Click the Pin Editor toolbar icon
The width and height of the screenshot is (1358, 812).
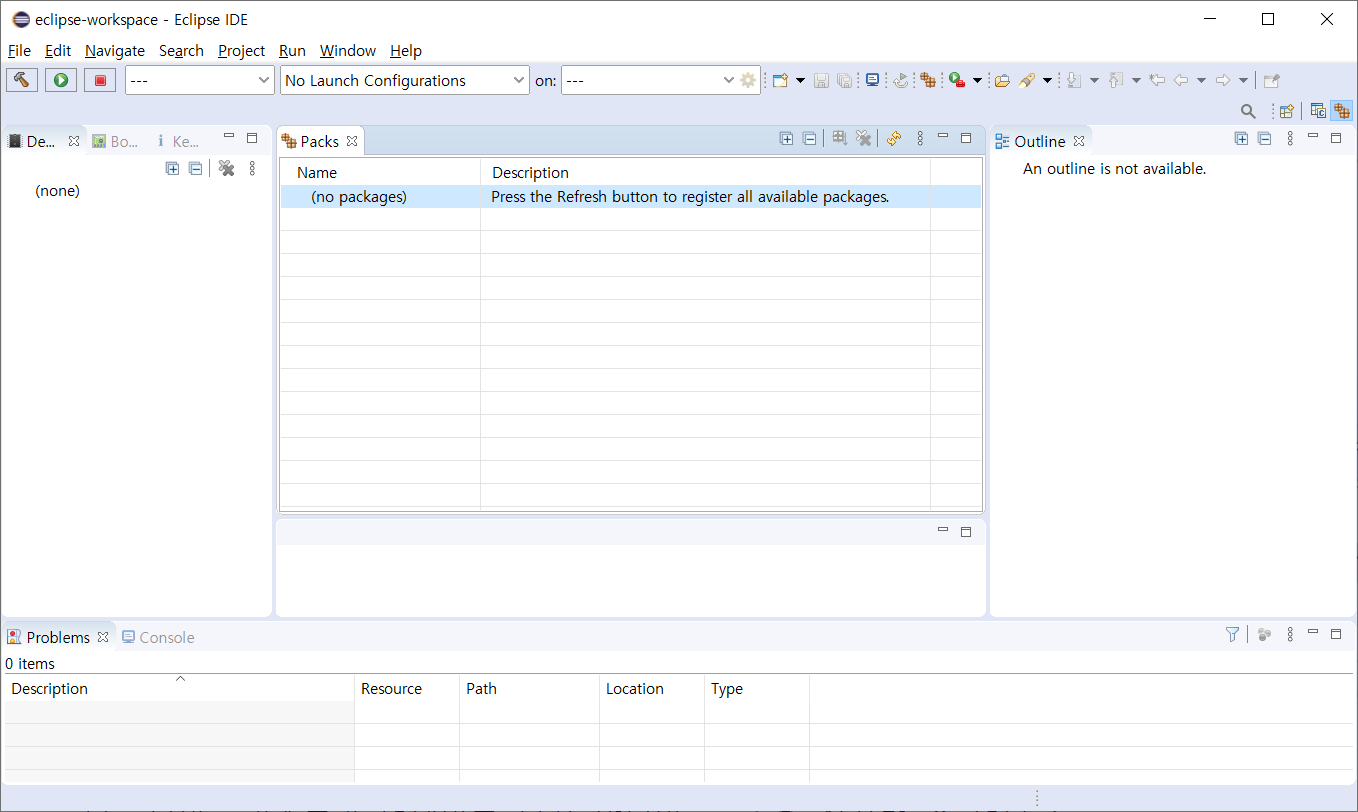[1271, 80]
